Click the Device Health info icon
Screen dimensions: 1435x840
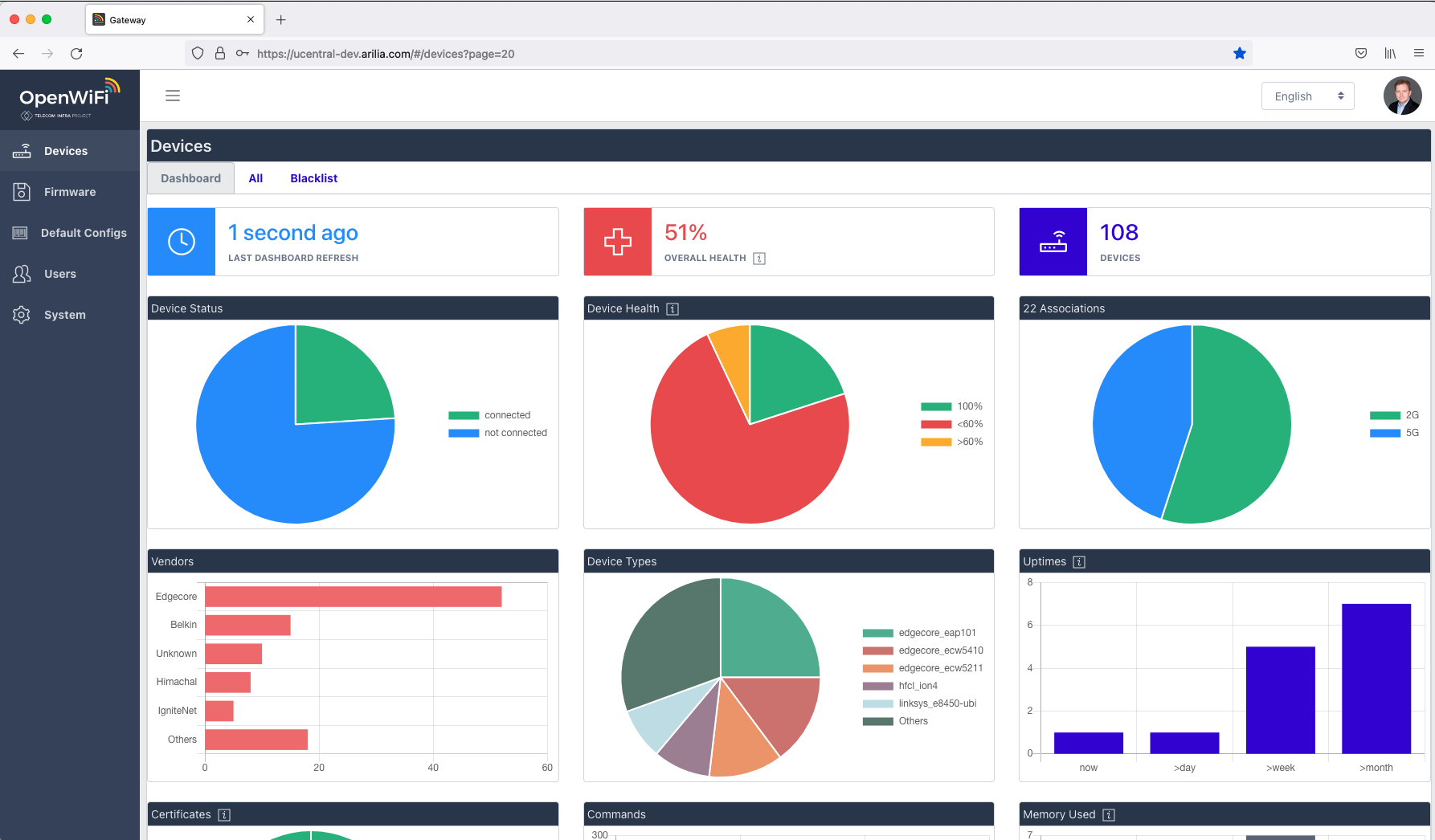(673, 309)
